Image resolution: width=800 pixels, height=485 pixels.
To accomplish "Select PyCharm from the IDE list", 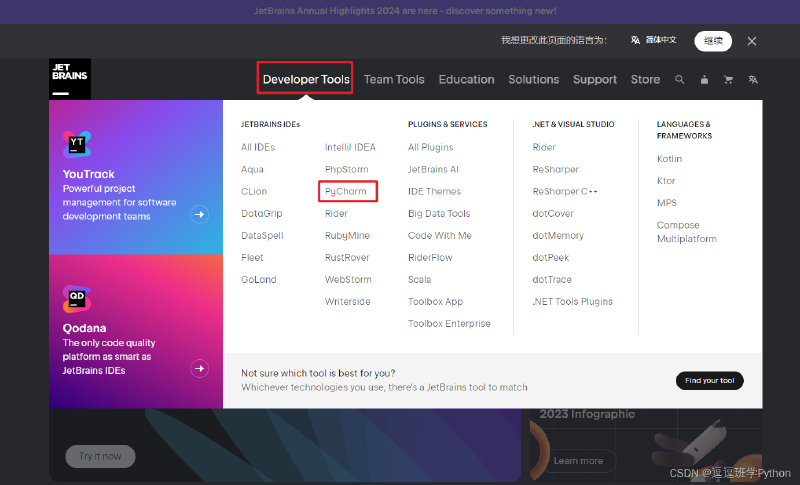I will (x=345, y=191).
